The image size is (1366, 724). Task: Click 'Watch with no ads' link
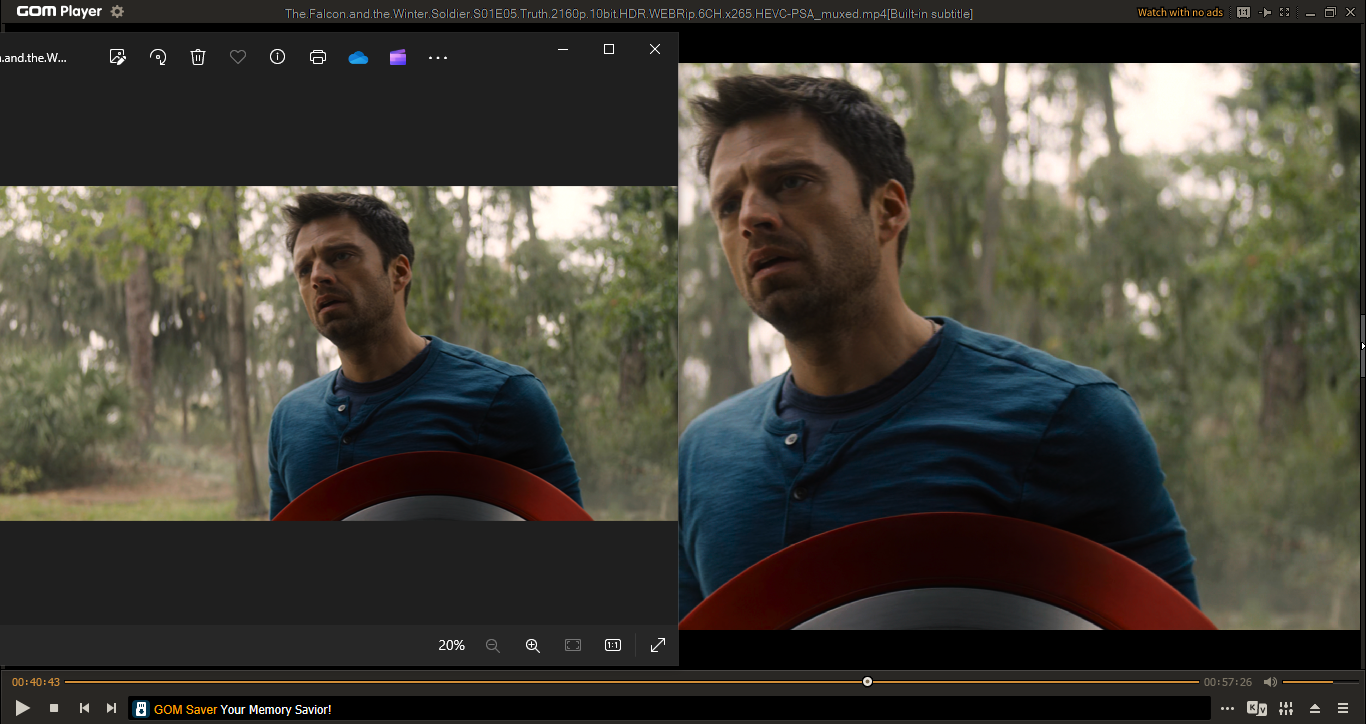(x=1181, y=13)
